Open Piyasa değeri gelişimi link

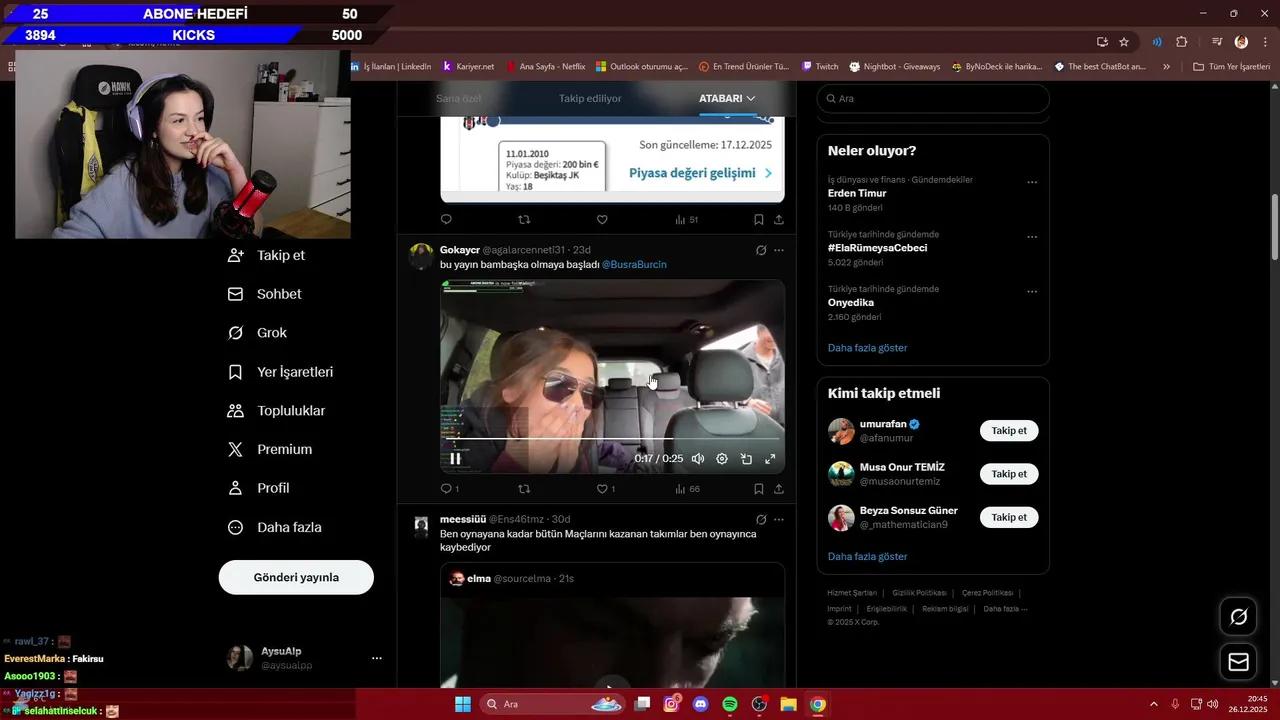700,173
